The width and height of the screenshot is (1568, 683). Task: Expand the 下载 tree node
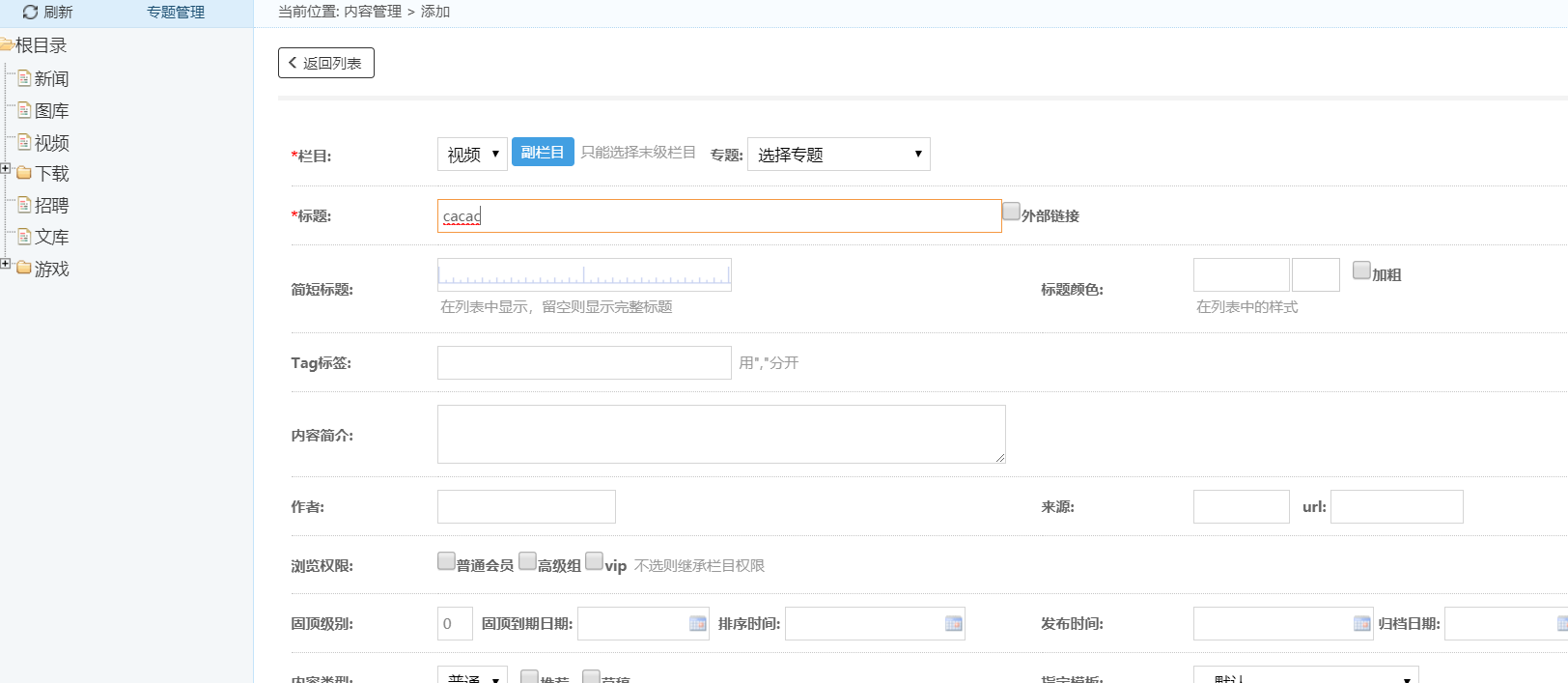(x=6, y=169)
